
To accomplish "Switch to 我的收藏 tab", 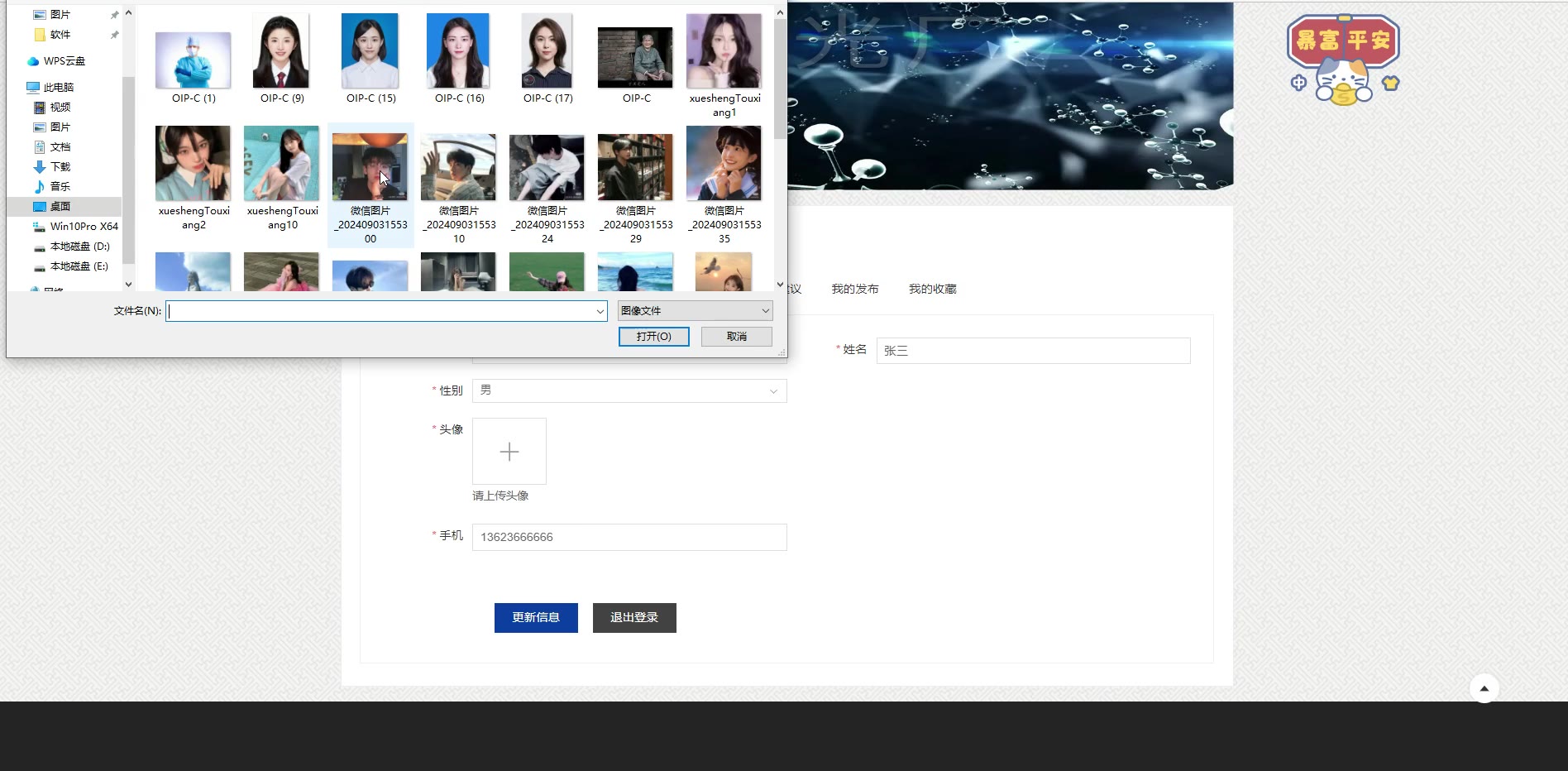I will 932,289.
